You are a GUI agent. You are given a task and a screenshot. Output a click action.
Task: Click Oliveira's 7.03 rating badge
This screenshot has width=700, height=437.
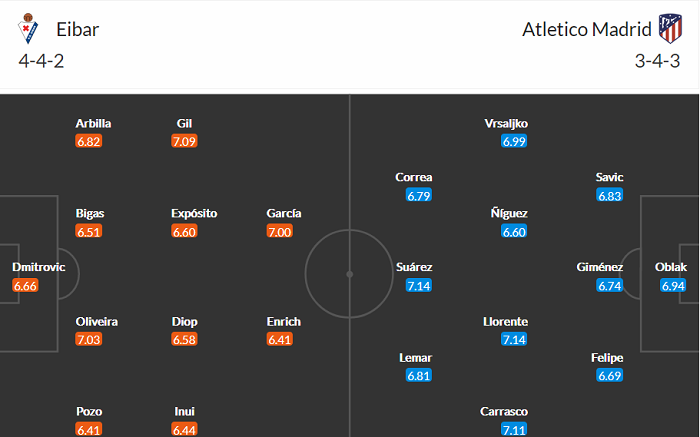(x=89, y=340)
